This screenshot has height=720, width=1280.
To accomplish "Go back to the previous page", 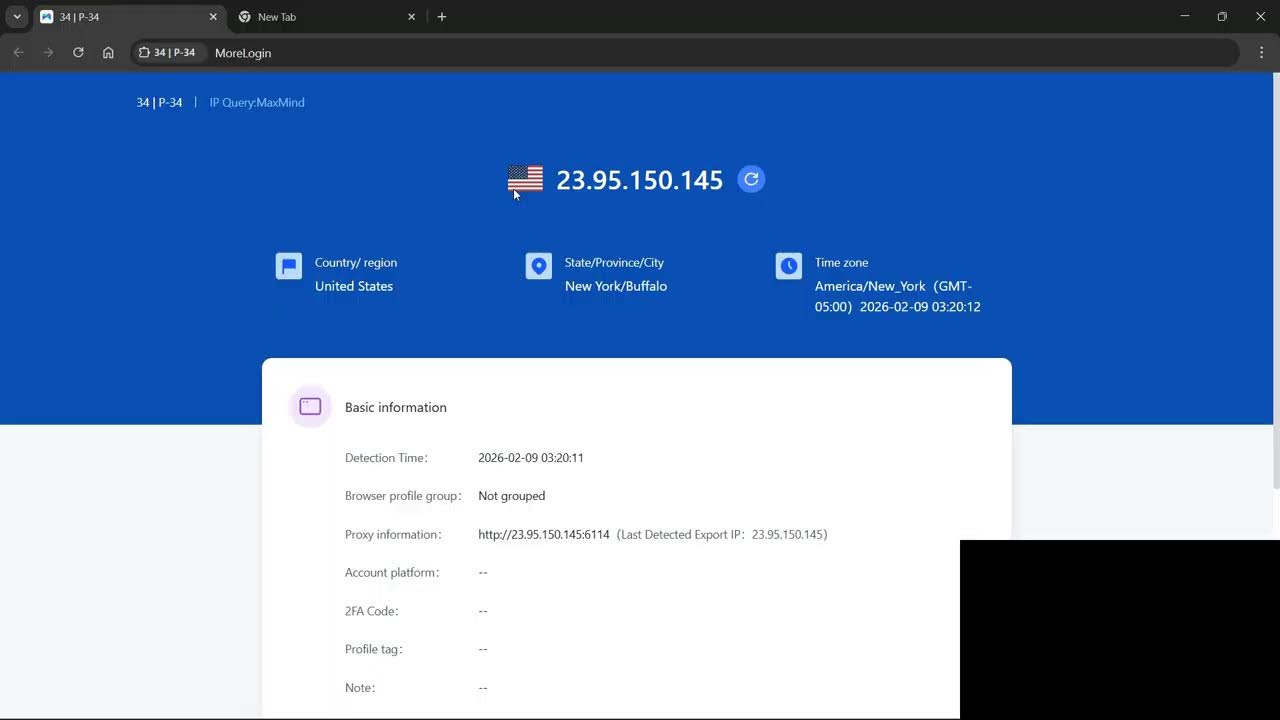I will pos(18,53).
